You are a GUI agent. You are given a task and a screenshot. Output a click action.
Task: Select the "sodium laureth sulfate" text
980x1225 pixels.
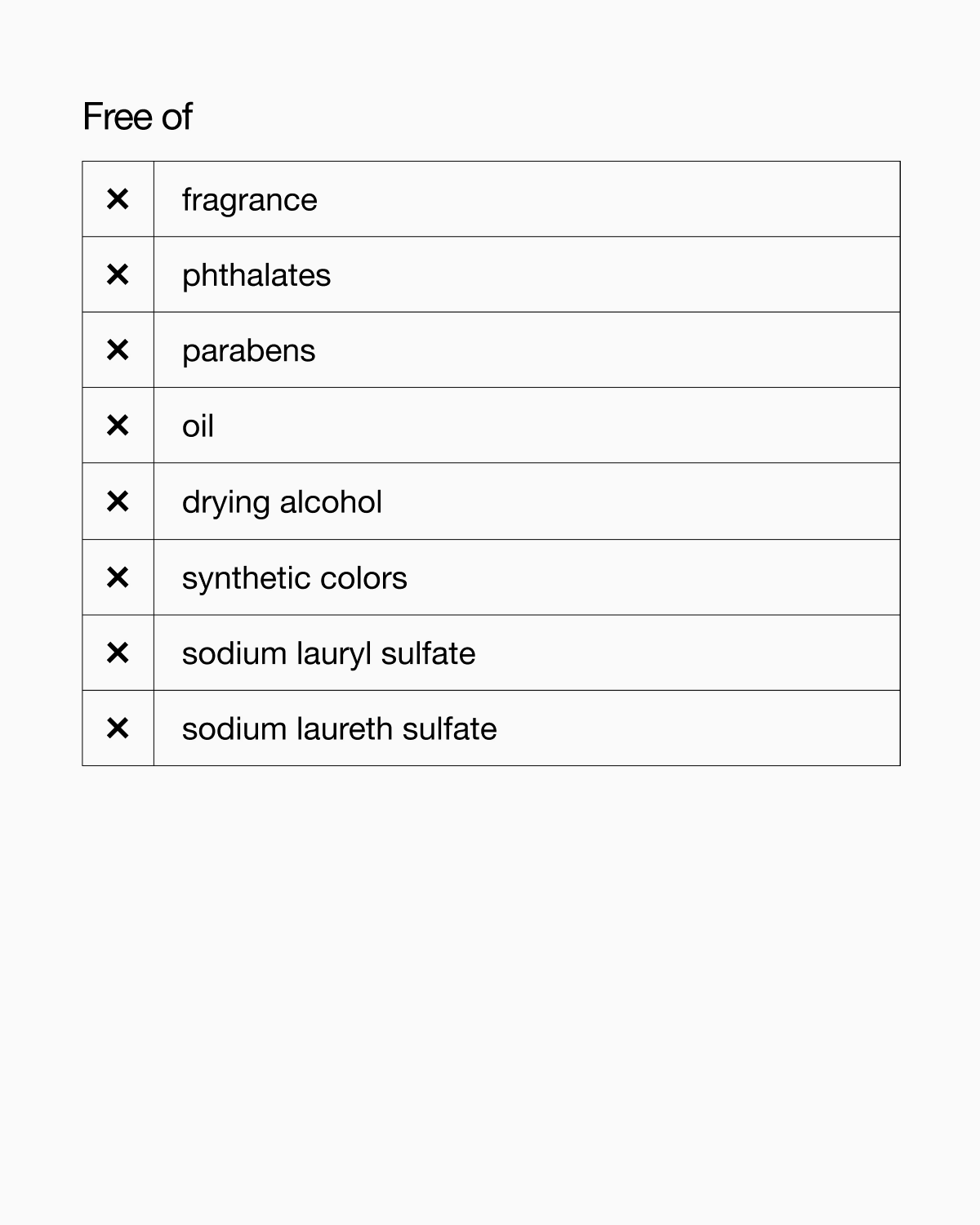point(339,729)
